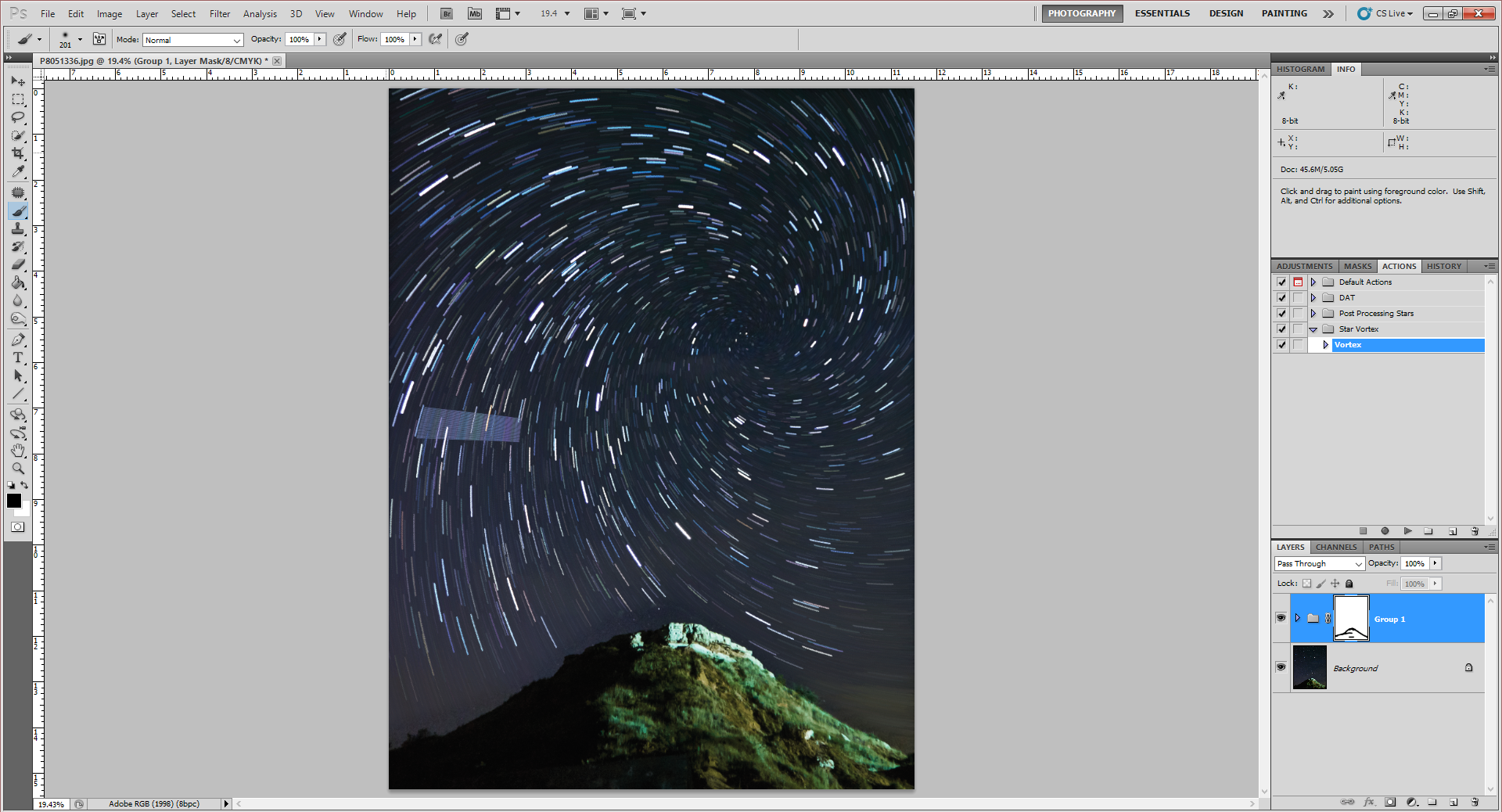Select the Eyedropper tool
The width and height of the screenshot is (1502, 812).
pyautogui.click(x=18, y=171)
